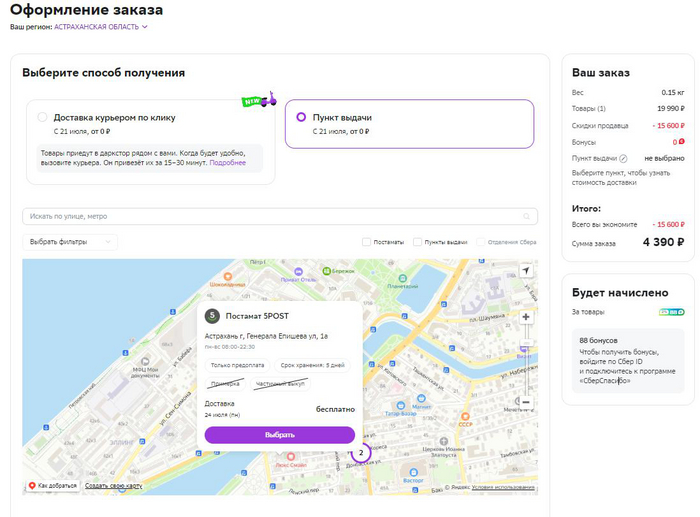Select Пункт выдачи radio option
Image resolution: width=700 pixels, height=517 pixels.
[x=301, y=117]
